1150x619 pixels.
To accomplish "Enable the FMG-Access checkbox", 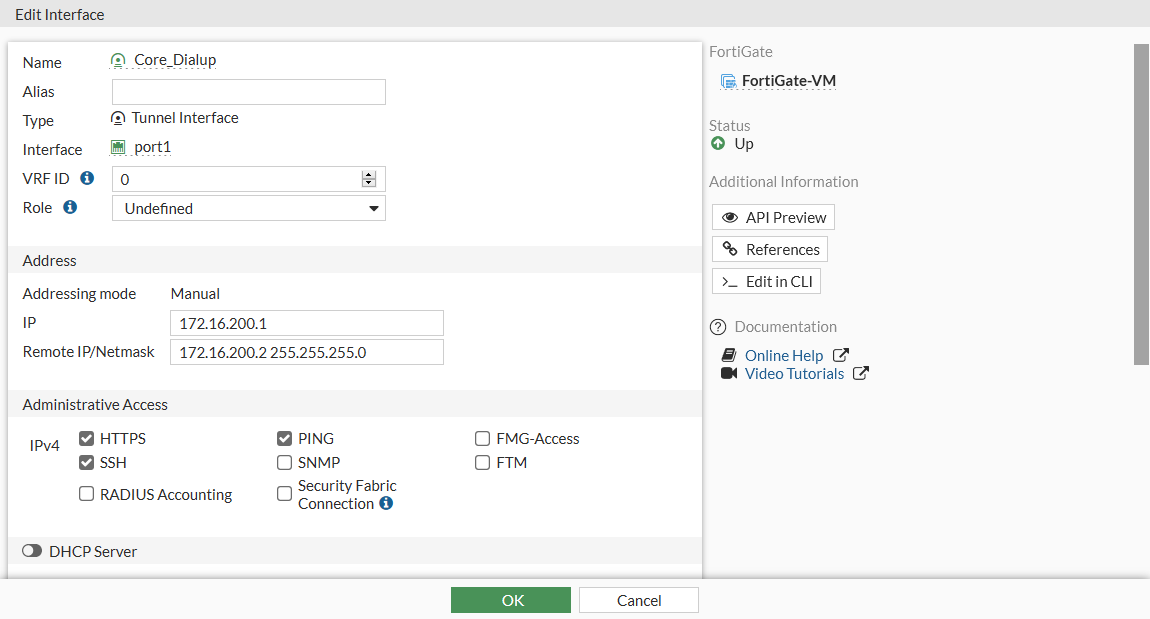I will pyautogui.click(x=483, y=439).
